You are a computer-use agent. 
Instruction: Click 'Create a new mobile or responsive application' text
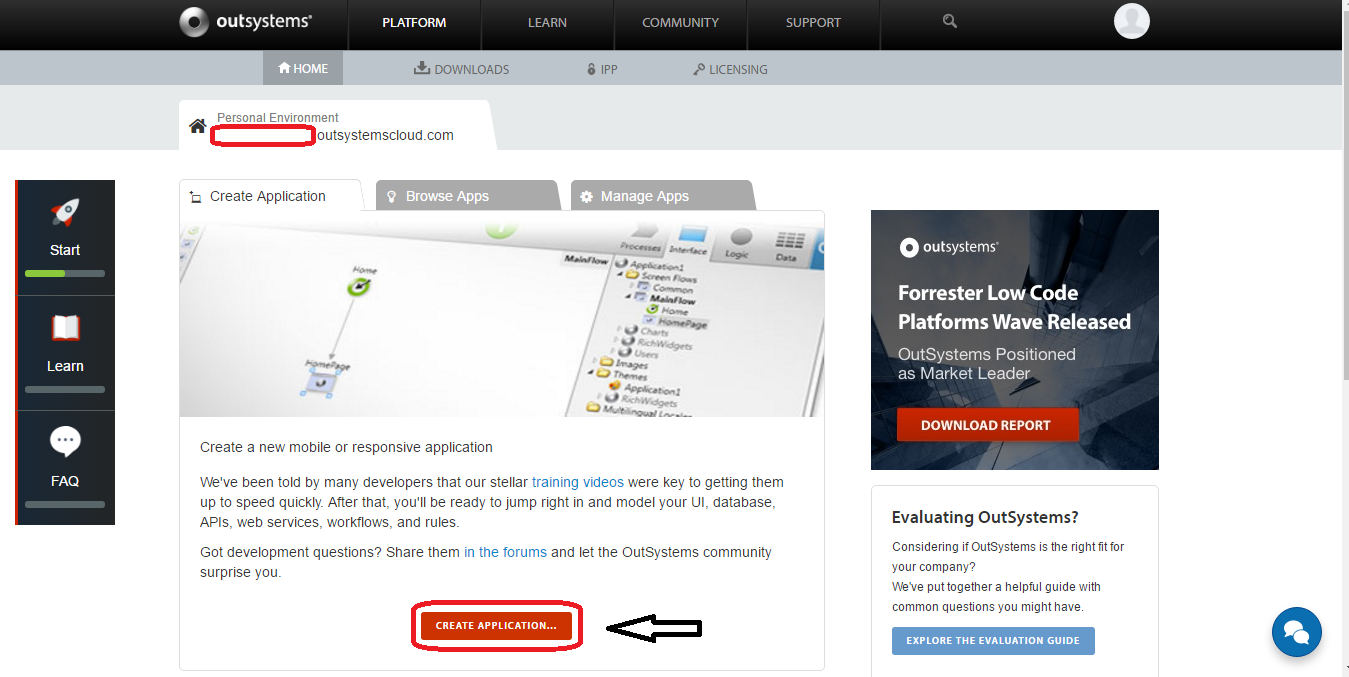[346, 447]
